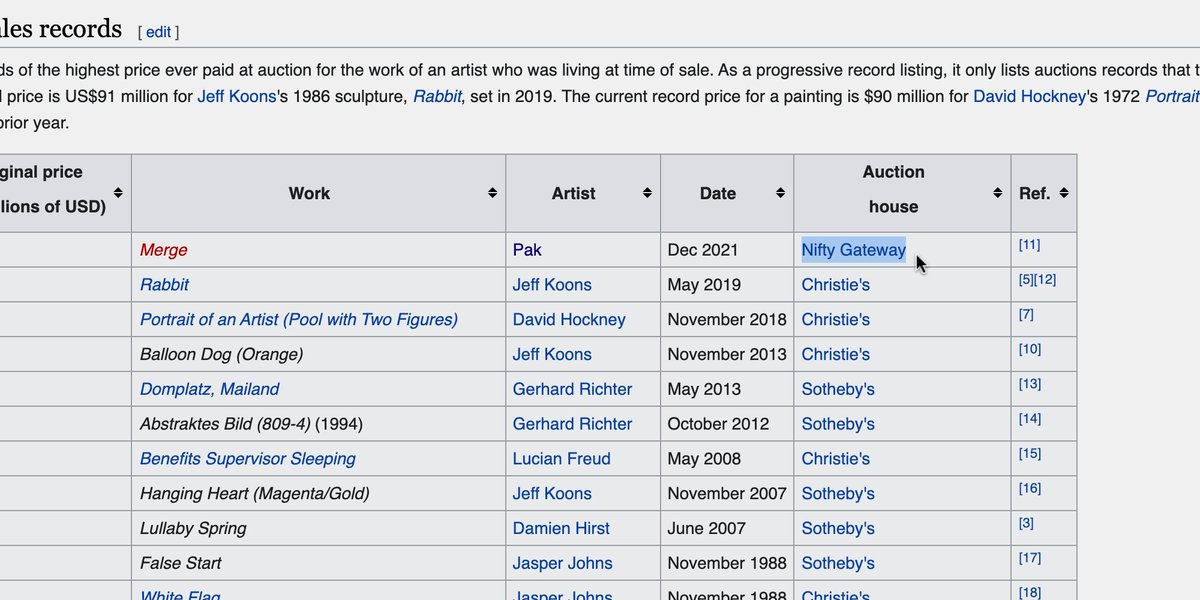Open Damien Hirst artist link
1200x600 pixels.
click(x=561, y=529)
